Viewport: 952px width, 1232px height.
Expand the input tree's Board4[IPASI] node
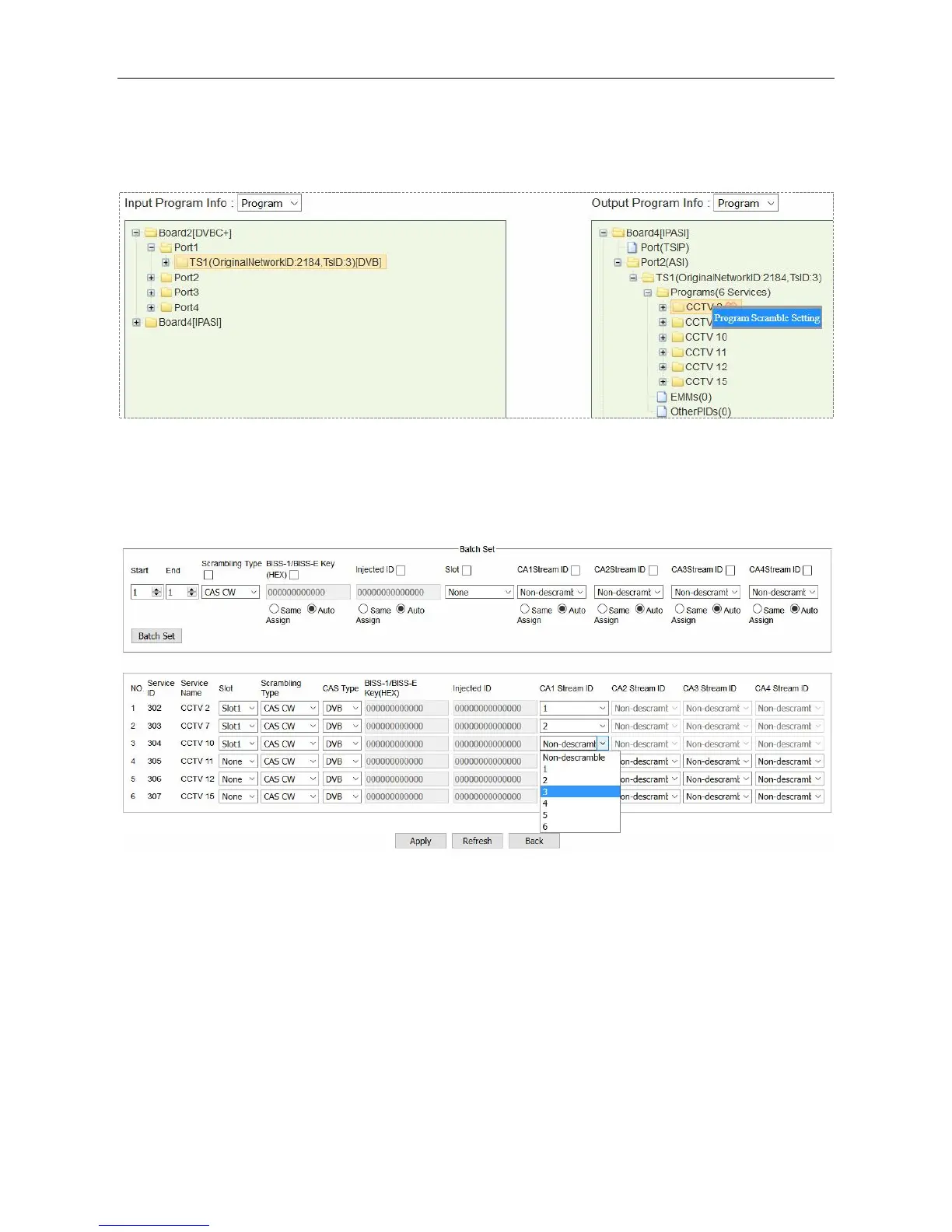point(136,322)
